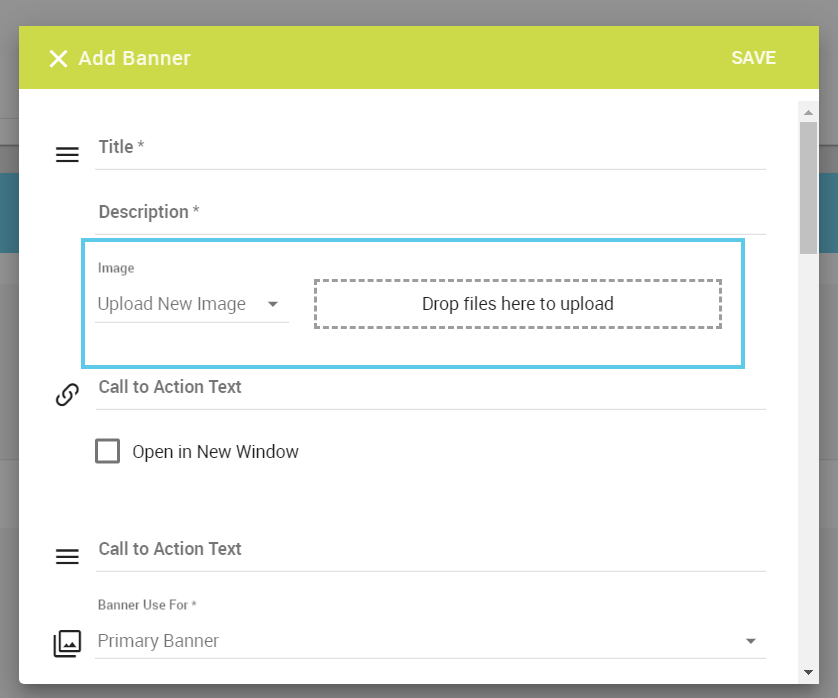Click the vertical scrollbar thumb
This screenshot has height=698, width=838.
tap(808, 188)
